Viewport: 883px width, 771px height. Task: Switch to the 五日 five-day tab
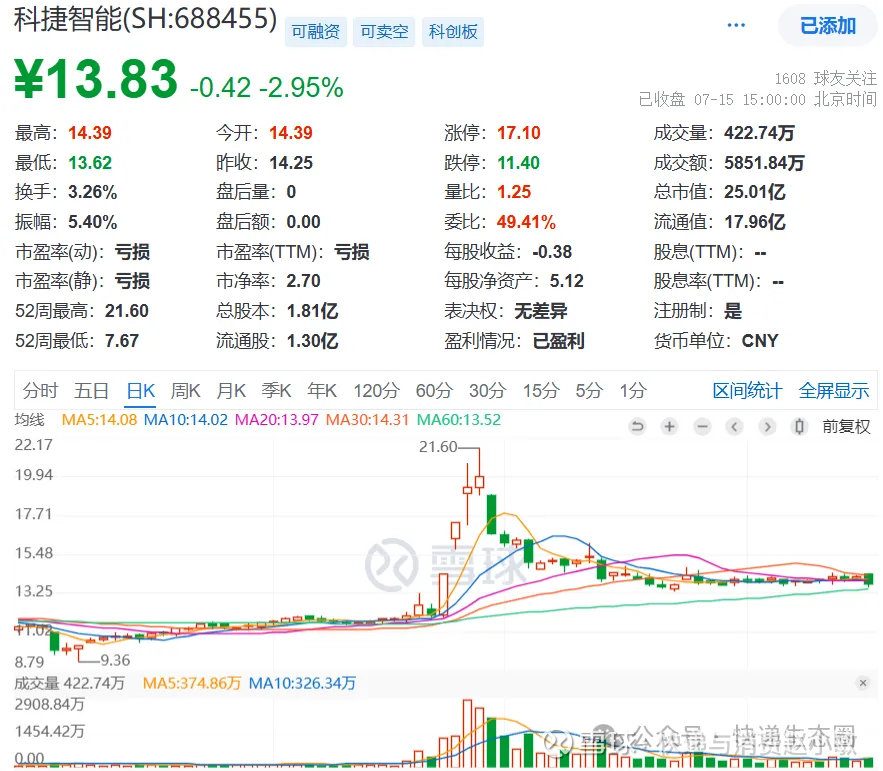coord(91,390)
